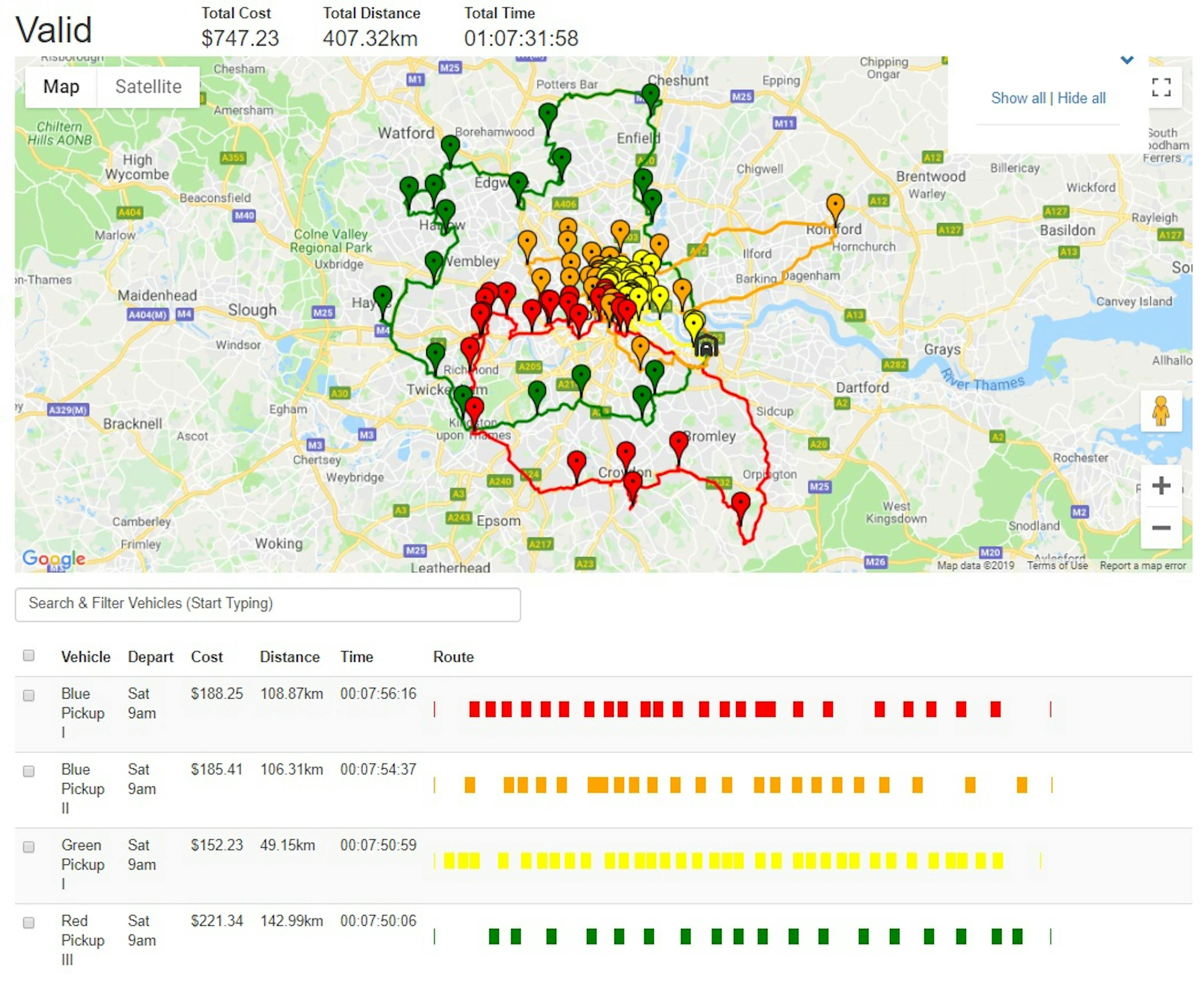
Task: Click the Google logo on map
Action: 54,558
